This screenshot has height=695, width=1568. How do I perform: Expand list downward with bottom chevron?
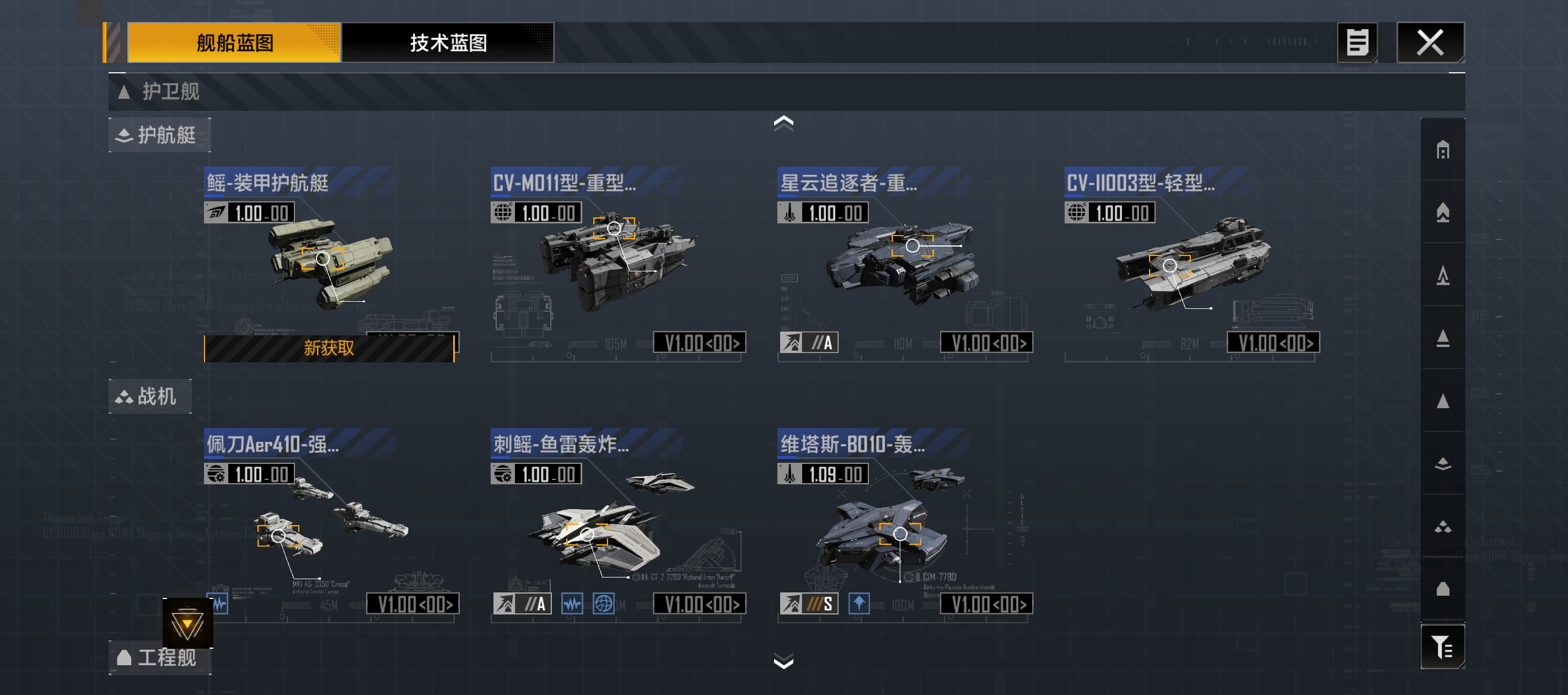tap(783, 661)
